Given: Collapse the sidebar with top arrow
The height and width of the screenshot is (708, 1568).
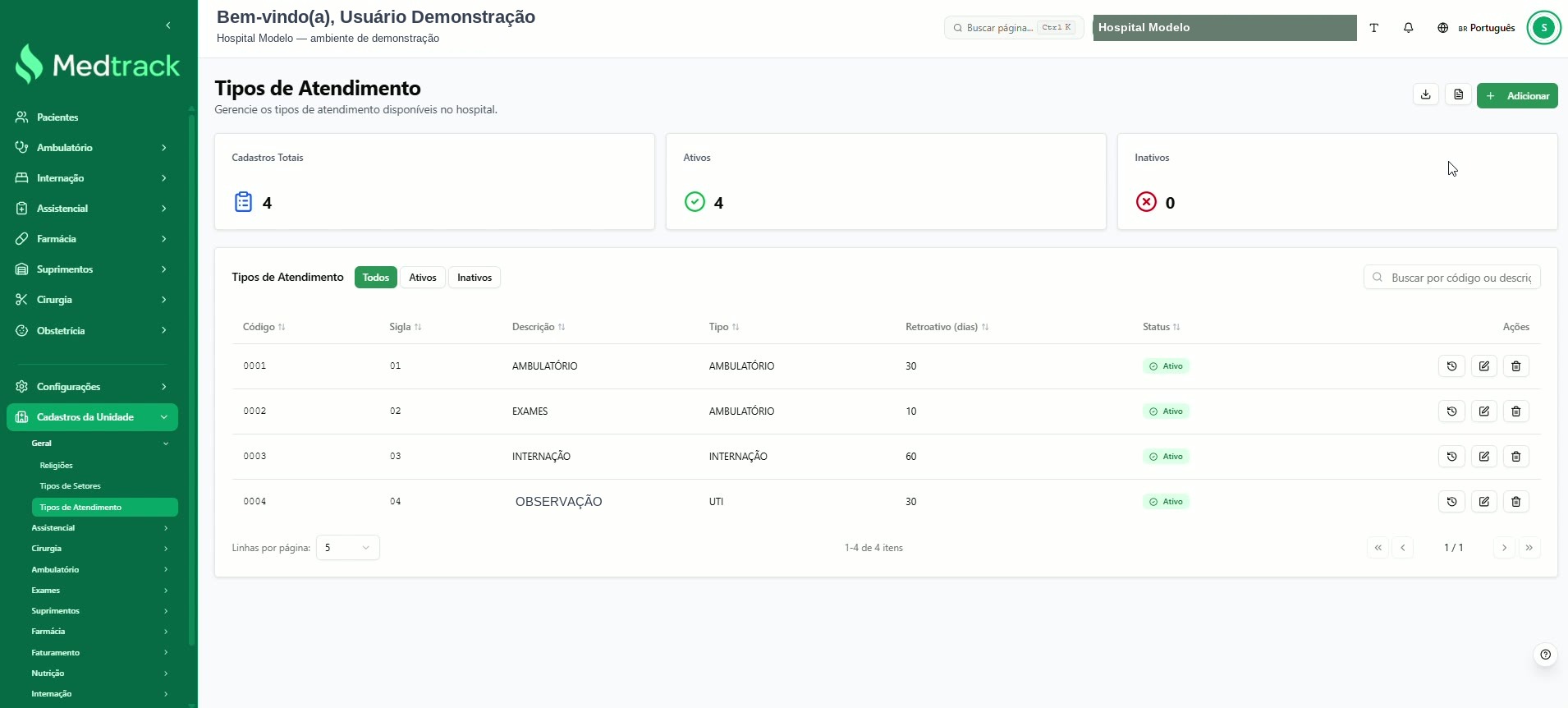Looking at the screenshot, I should 168,25.
